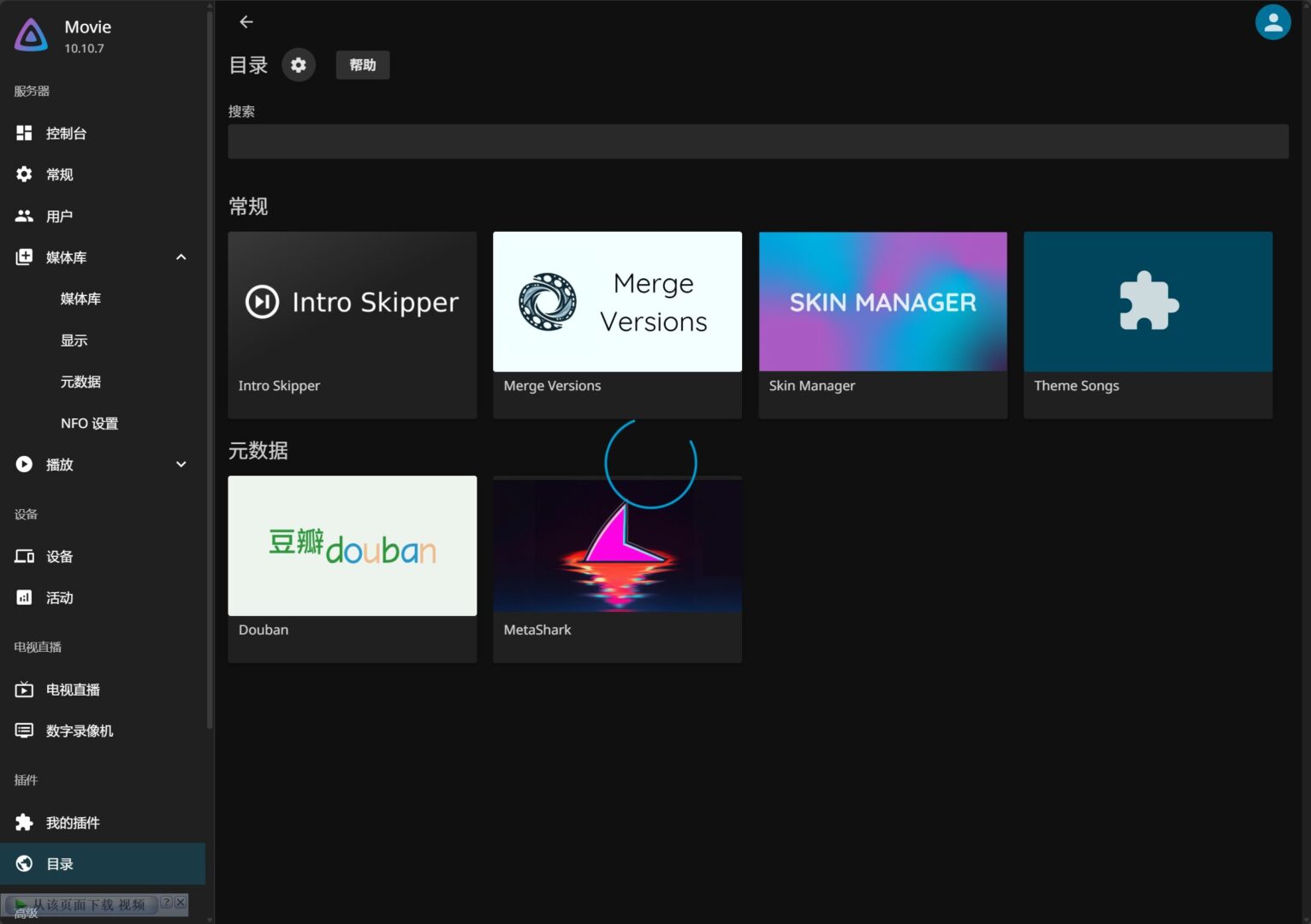Image resolution: width=1311 pixels, height=924 pixels.
Task: Click the 常规 gear icon in sidebar
Action: click(x=25, y=175)
